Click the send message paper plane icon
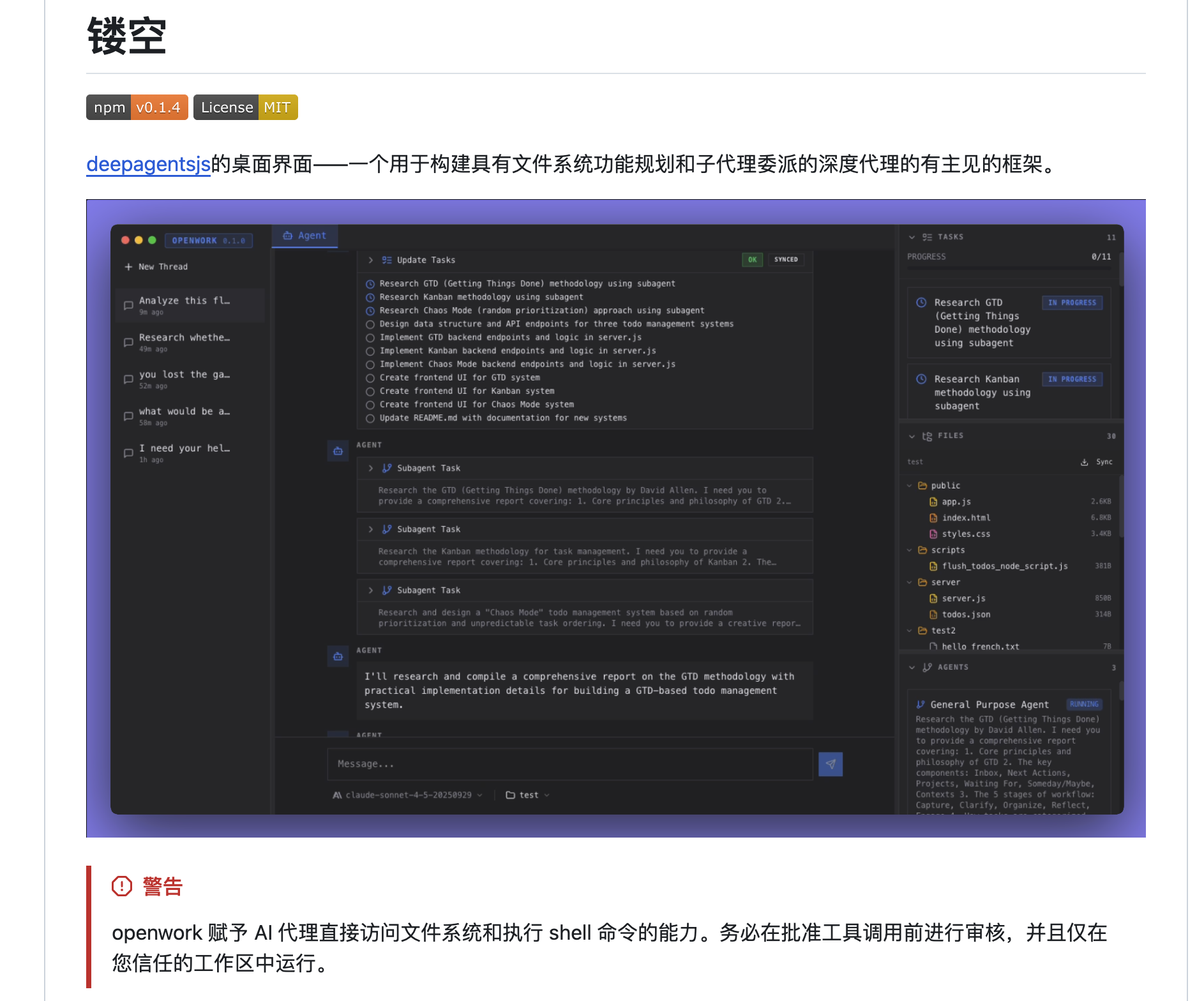Image resolution: width=1204 pixels, height=1001 pixels. (830, 764)
